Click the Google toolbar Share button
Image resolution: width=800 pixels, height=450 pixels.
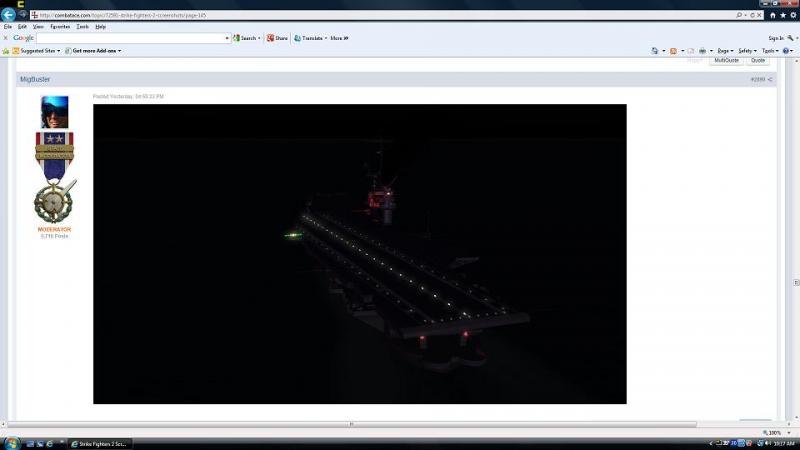click(x=278, y=38)
